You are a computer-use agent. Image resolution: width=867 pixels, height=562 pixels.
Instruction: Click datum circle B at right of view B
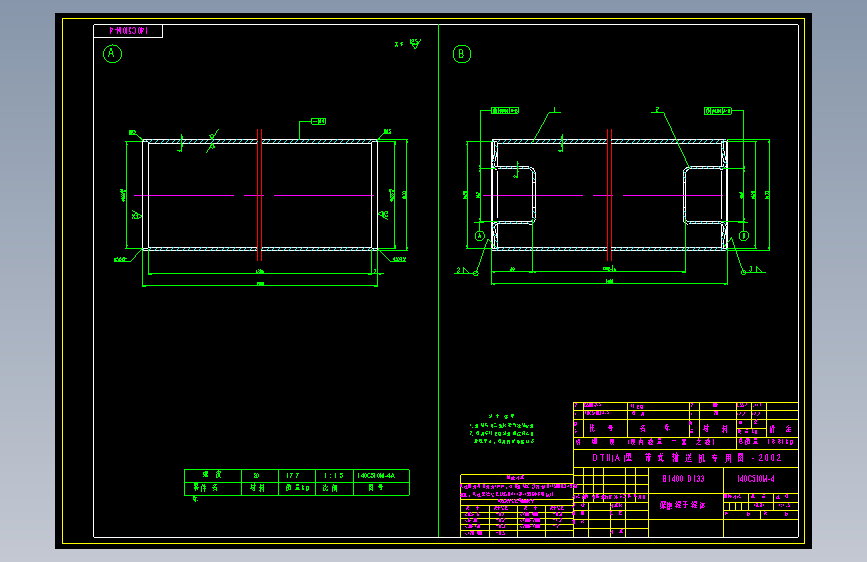(744, 236)
